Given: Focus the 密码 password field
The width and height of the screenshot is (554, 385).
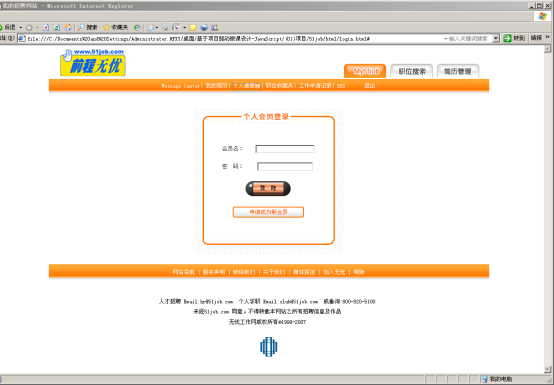Looking at the screenshot, I should (x=285, y=166).
